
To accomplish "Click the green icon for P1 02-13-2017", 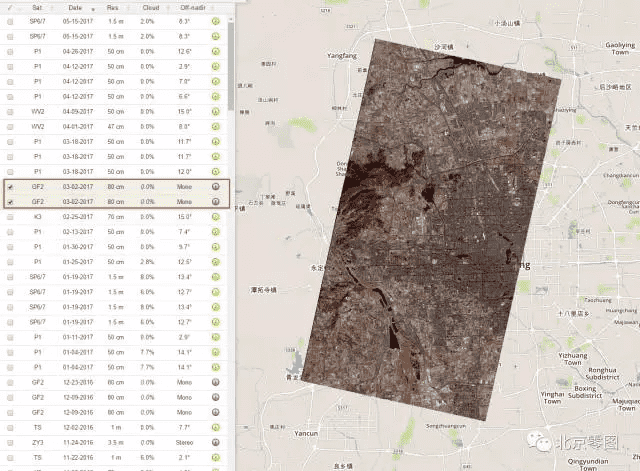I will point(216,232).
